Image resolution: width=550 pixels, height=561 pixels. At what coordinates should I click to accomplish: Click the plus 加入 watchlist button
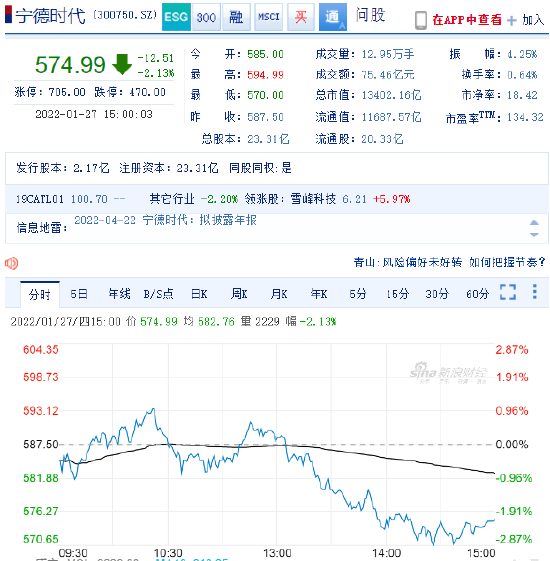coord(526,20)
